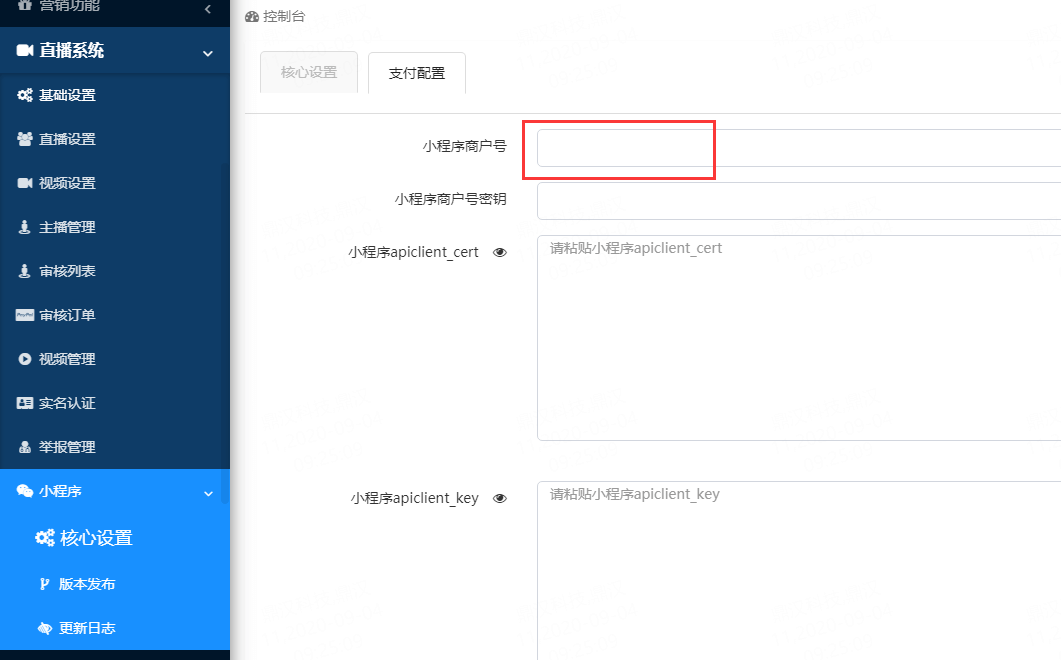Click the 小程序商户号密钥 field label
1061x660 pixels.
click(x=451, y=199)
